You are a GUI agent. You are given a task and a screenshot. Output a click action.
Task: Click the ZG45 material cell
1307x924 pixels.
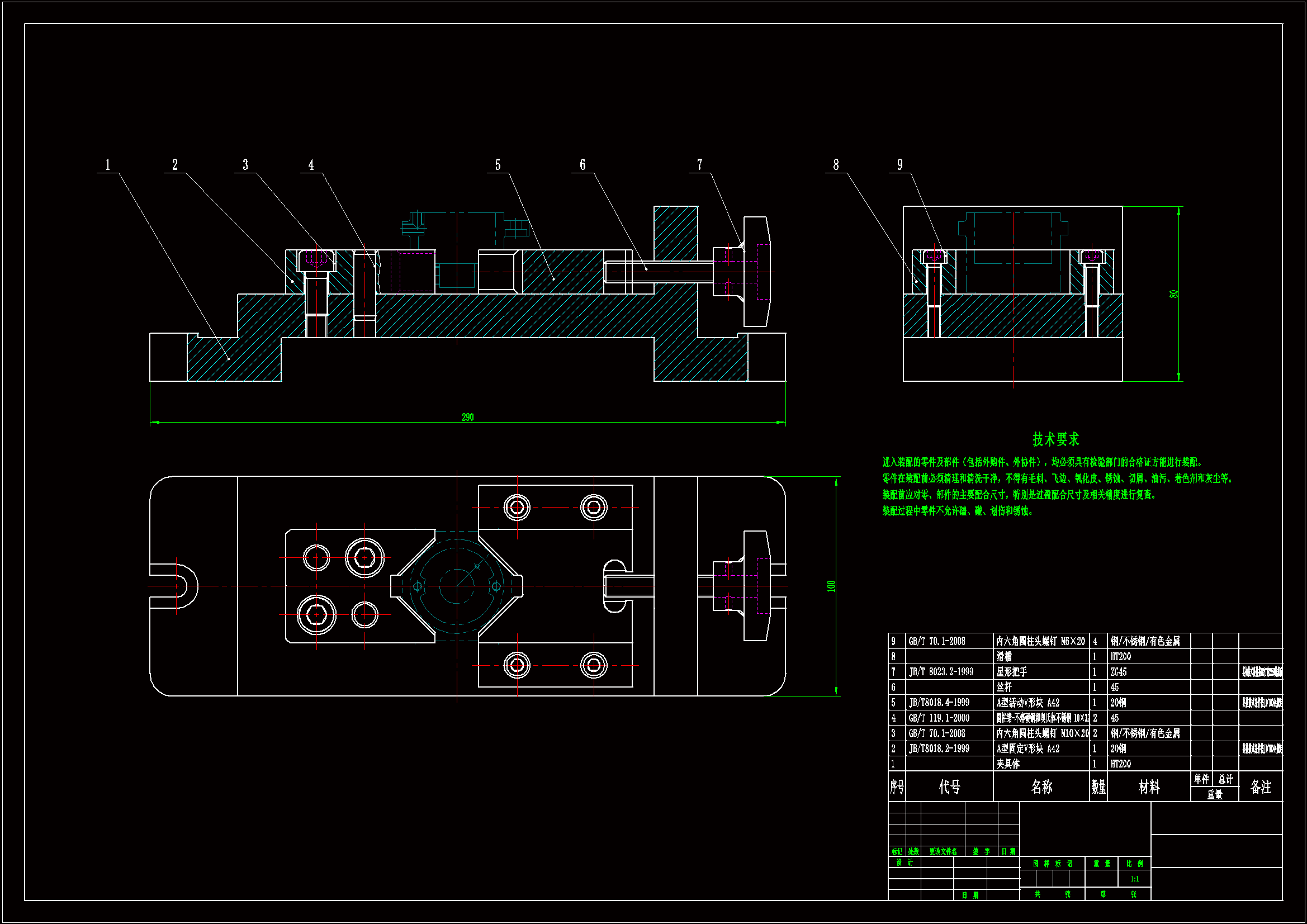(x=1118, y=672)
